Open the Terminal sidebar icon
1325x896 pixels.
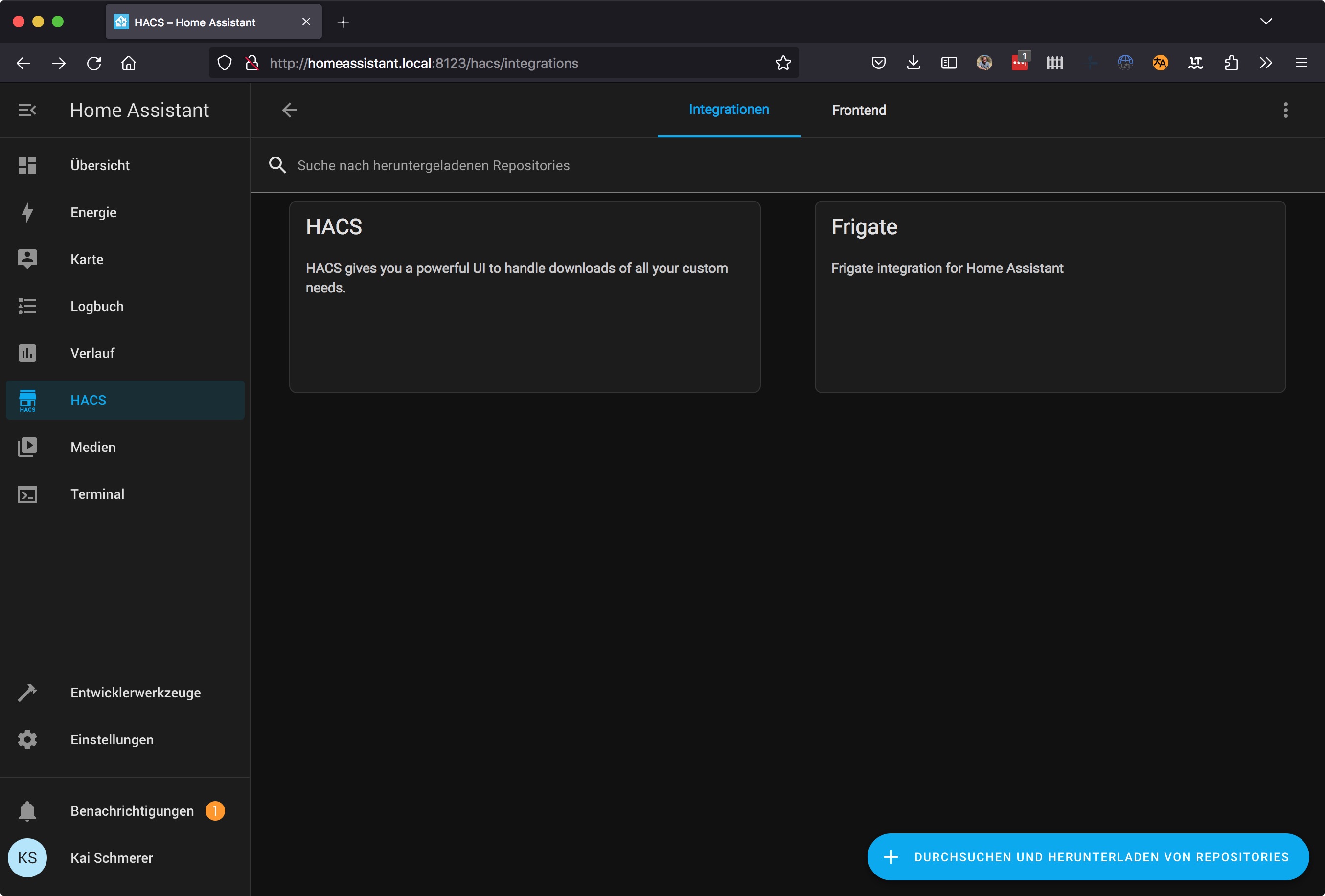[27, 494]
